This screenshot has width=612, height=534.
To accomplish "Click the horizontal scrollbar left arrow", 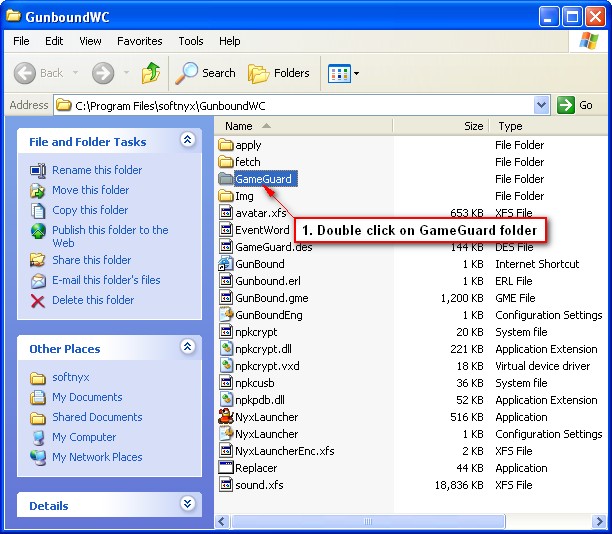I will point(222,522).
